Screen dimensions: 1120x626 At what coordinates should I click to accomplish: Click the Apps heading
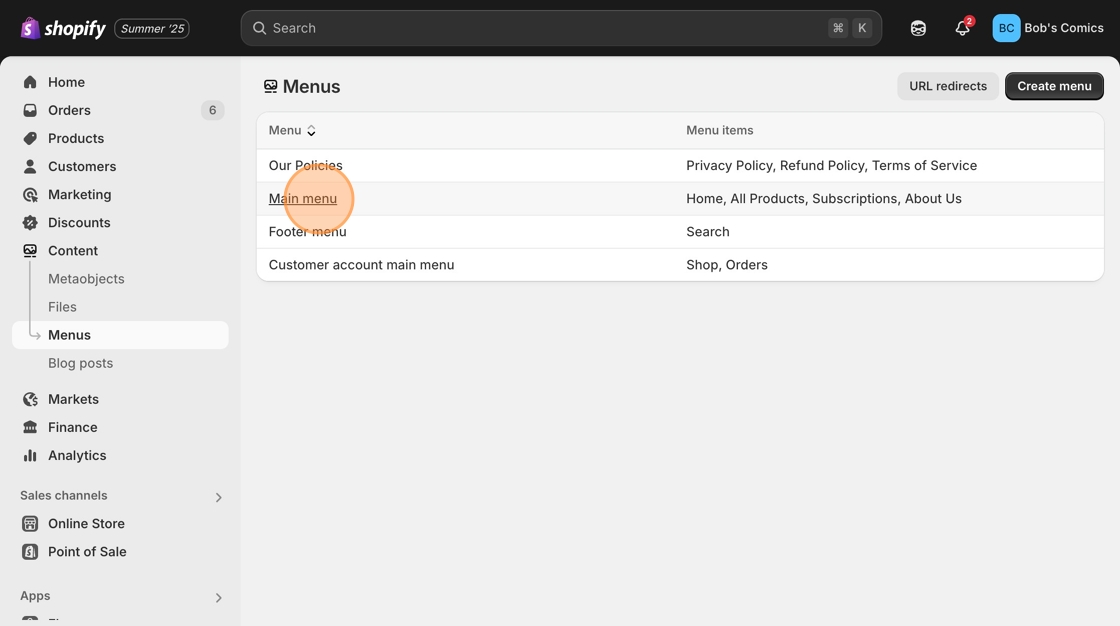point(35,596)
